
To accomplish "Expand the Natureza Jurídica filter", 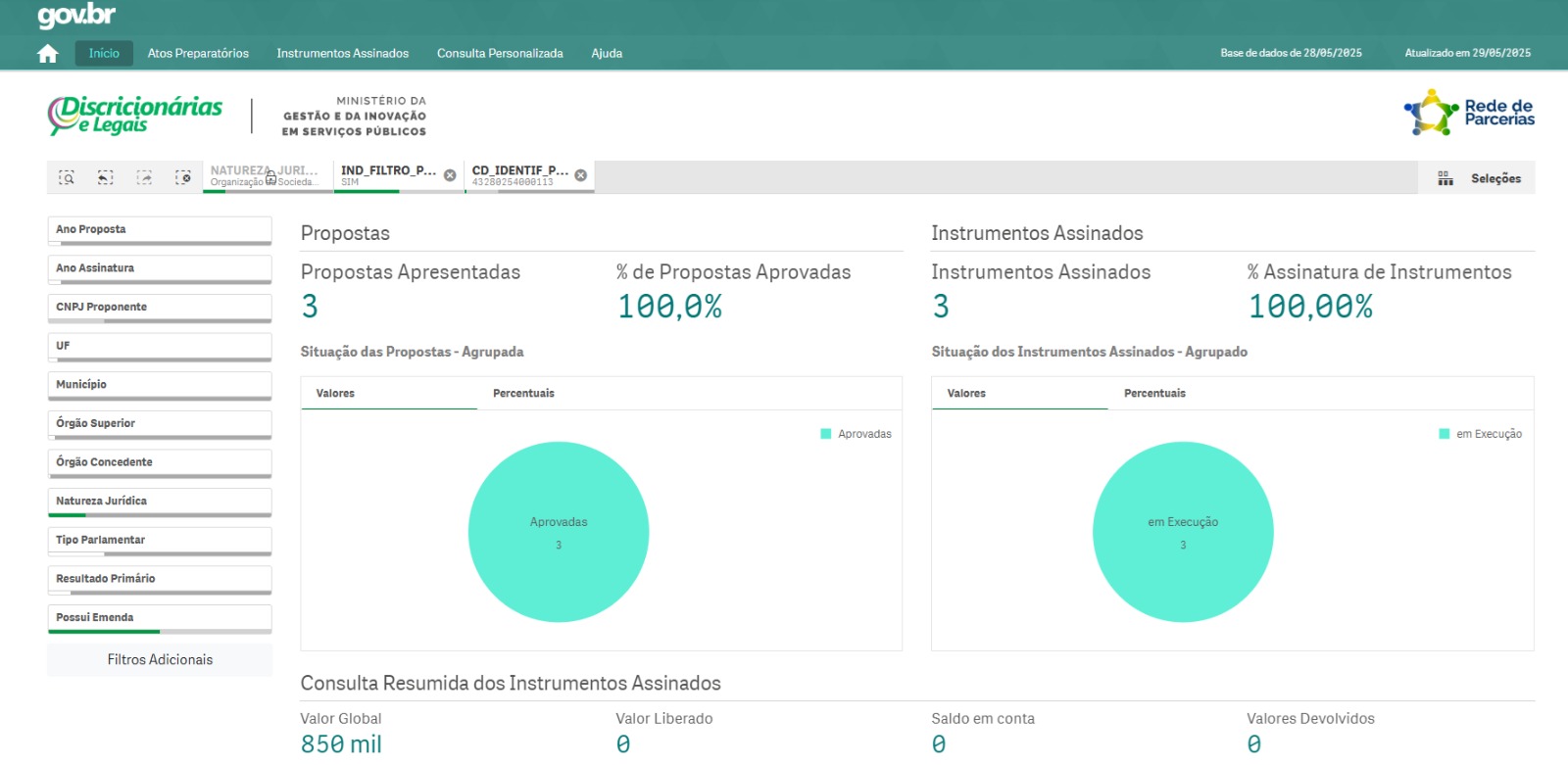I will (160, 502).
